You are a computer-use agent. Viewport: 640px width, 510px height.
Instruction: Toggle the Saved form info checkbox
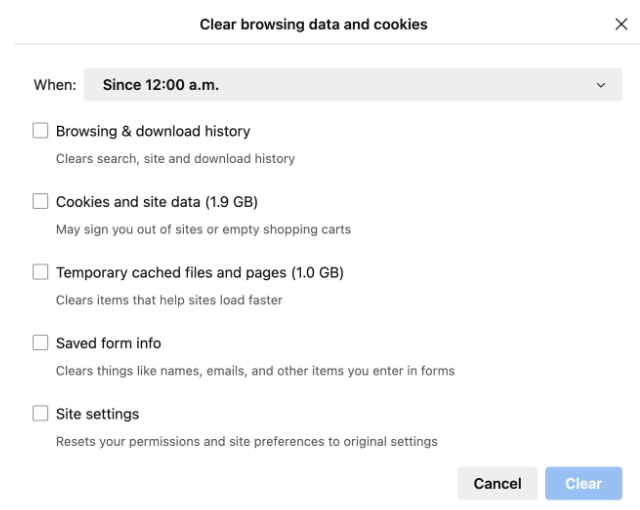41,343
